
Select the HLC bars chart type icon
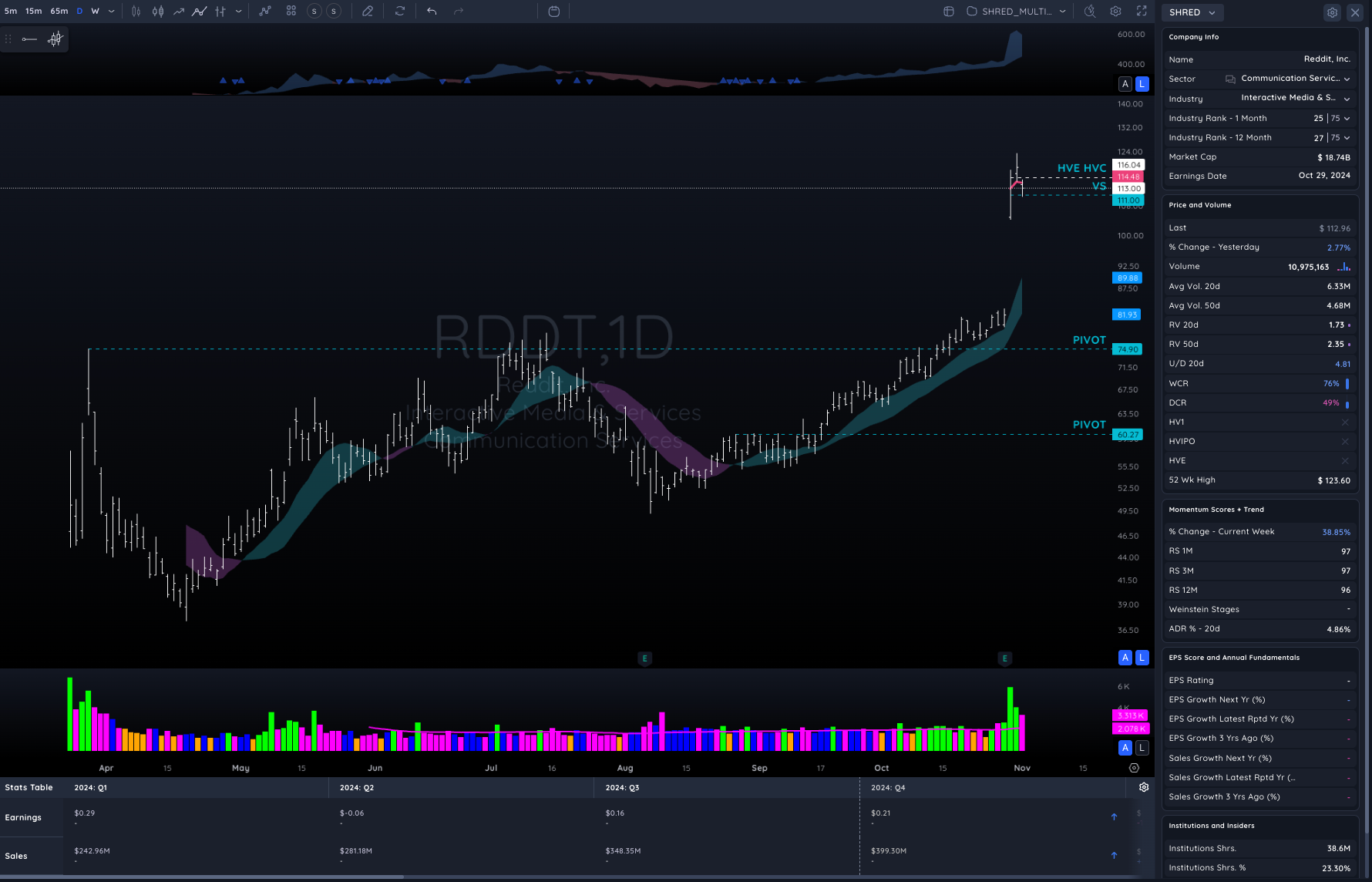pos(220,12)
